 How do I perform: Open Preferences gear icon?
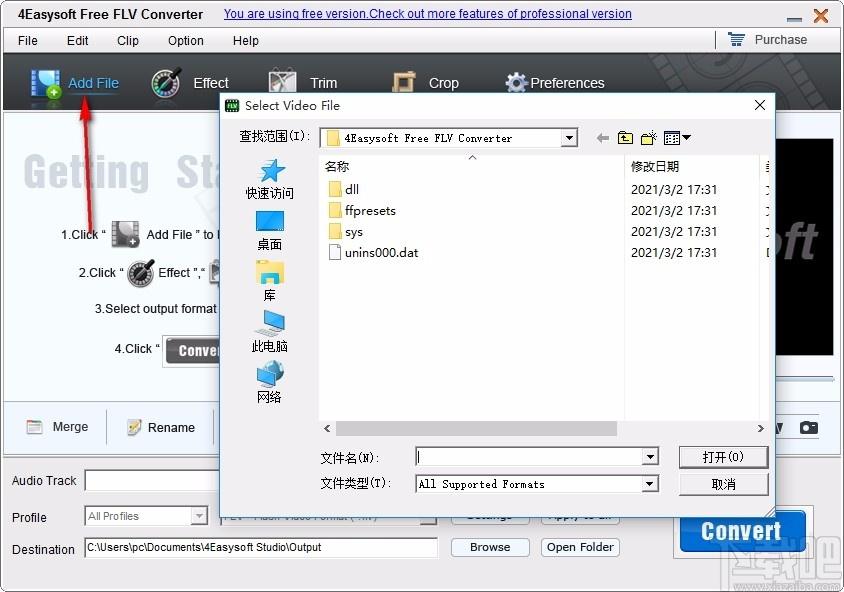coord(516,83)
